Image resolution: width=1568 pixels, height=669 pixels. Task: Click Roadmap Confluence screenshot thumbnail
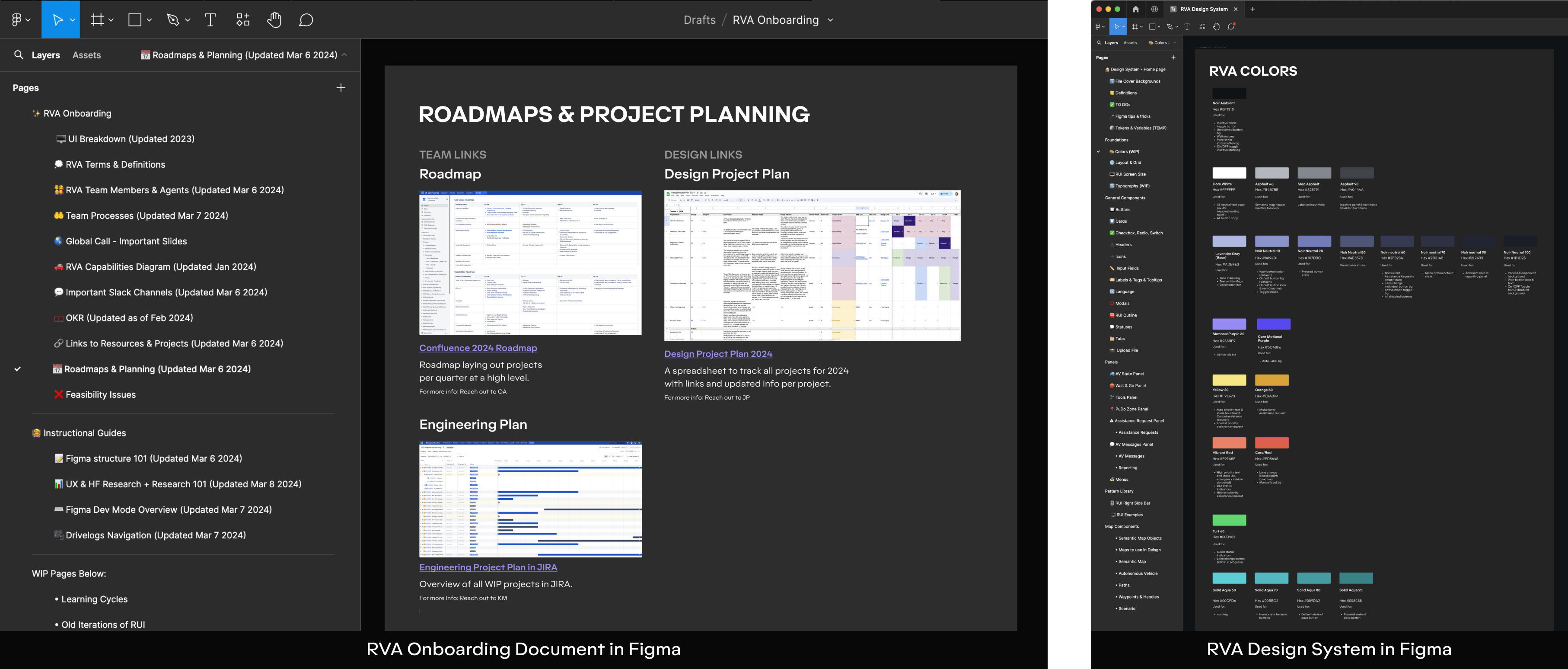pyautogui.click(x=530, y=263)
